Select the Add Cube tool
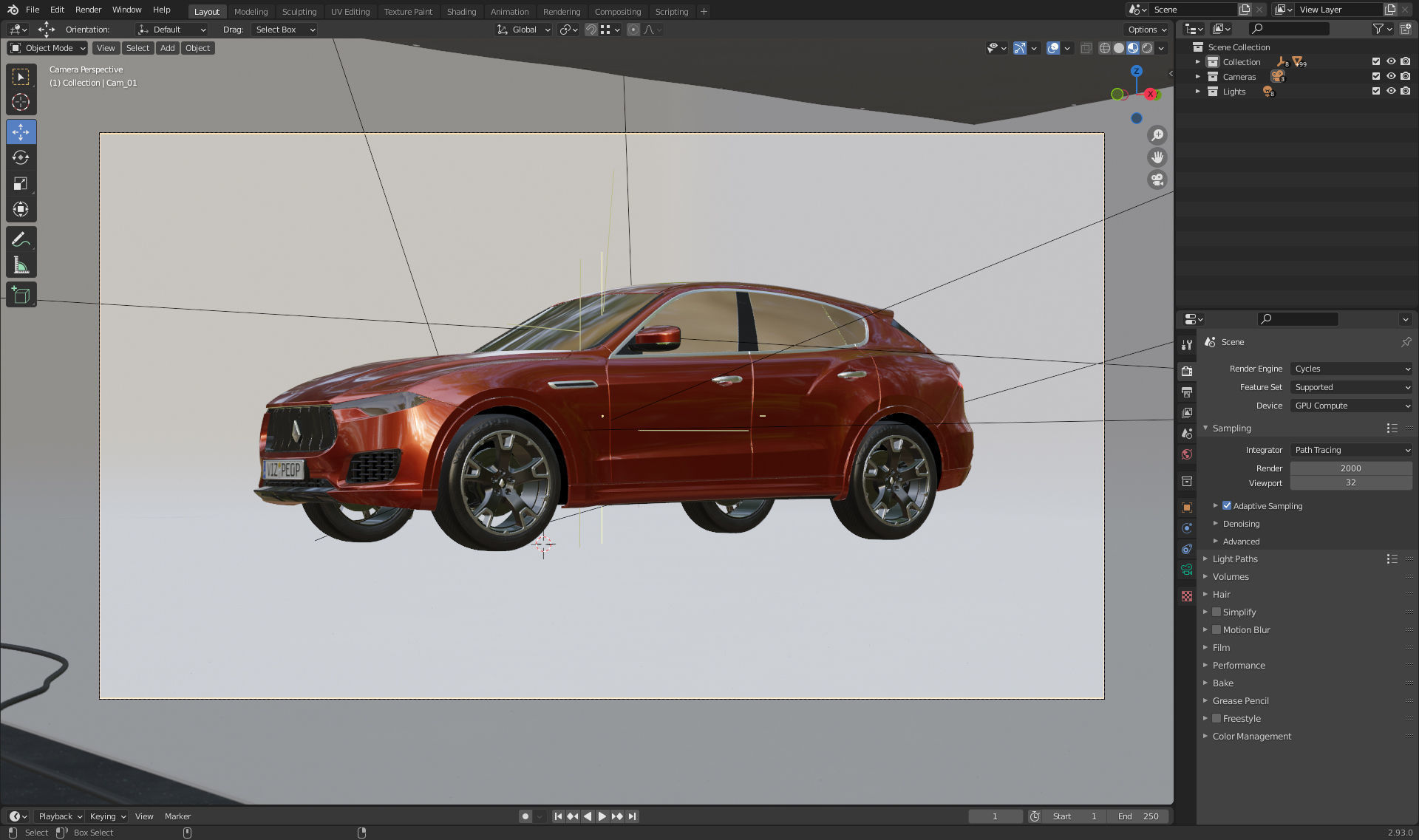This screenshot has height=840, width=1419. (x=21, y=293)
